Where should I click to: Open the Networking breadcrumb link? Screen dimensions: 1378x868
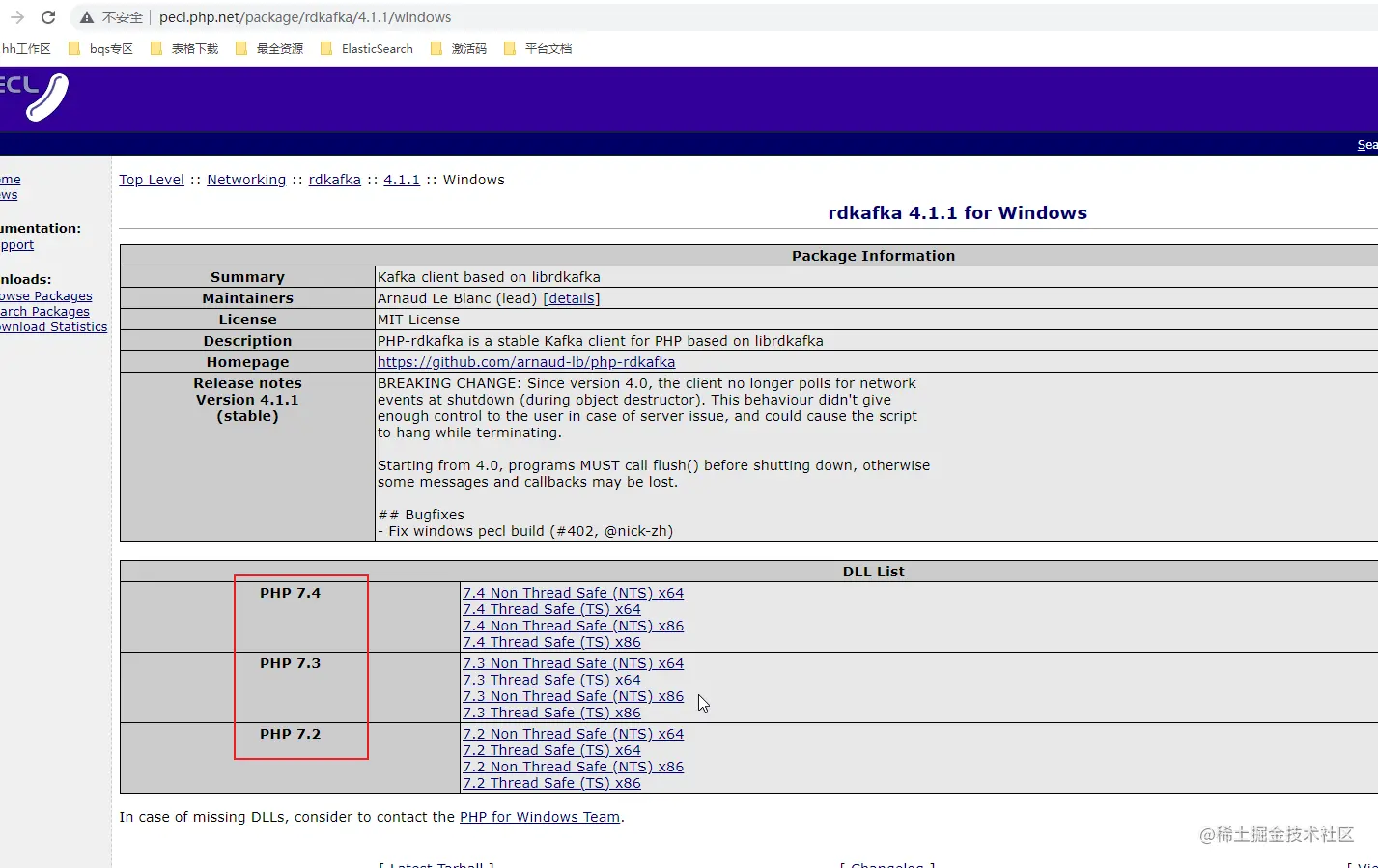246,179
